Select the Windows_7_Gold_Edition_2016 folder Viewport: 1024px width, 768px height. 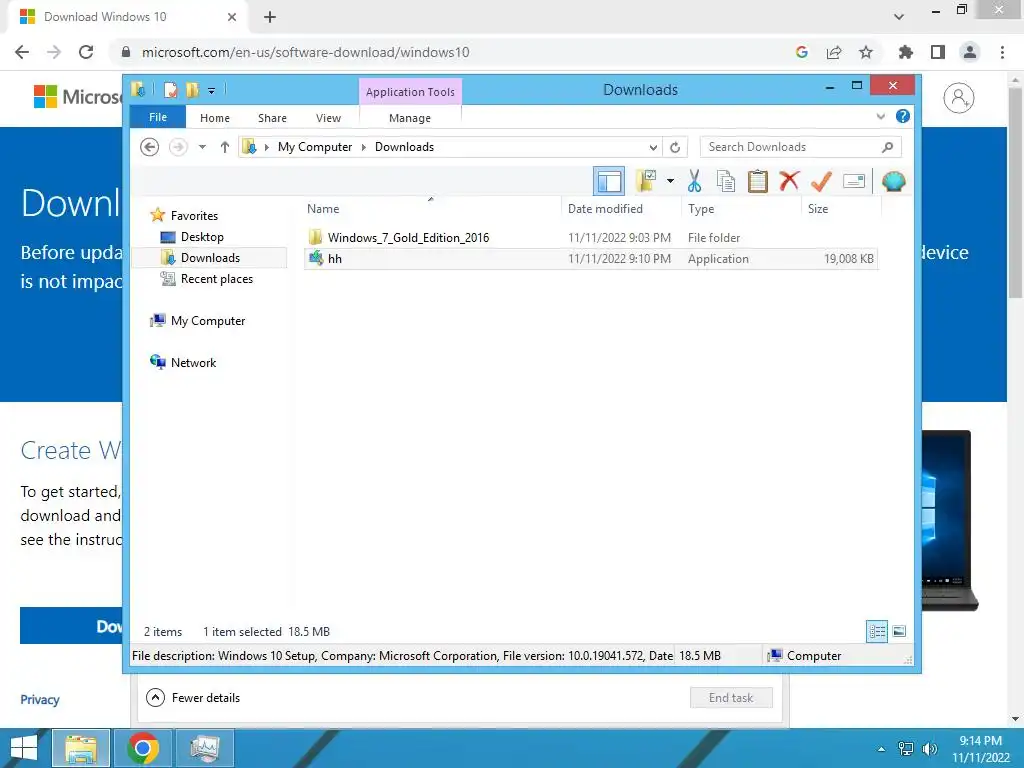pyautogui.click(x=591, y=238)
